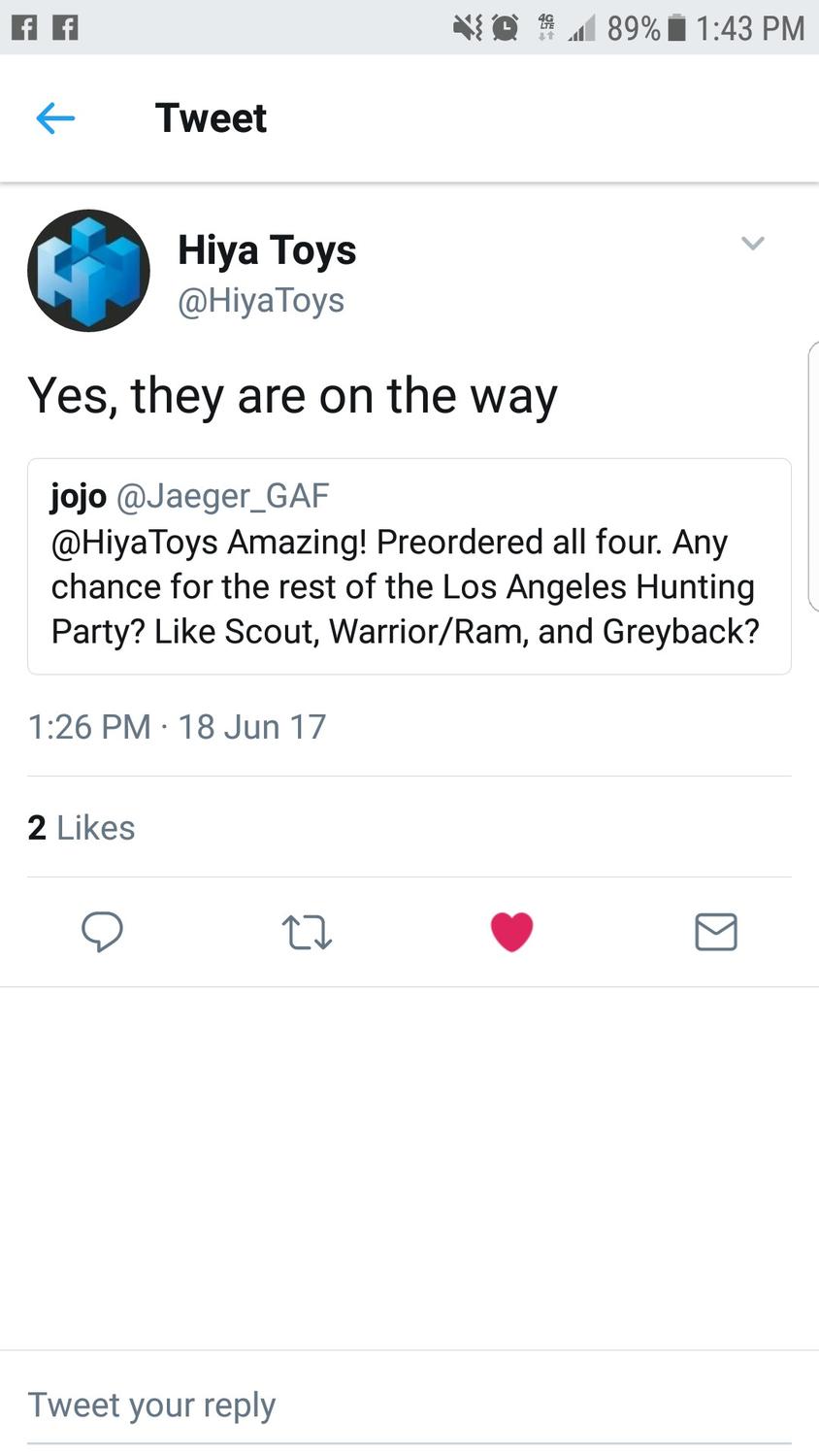The height and width of the screenshot is (1456, 819).
Task: Tap the battery status icon
Action: tap(677, 28)
